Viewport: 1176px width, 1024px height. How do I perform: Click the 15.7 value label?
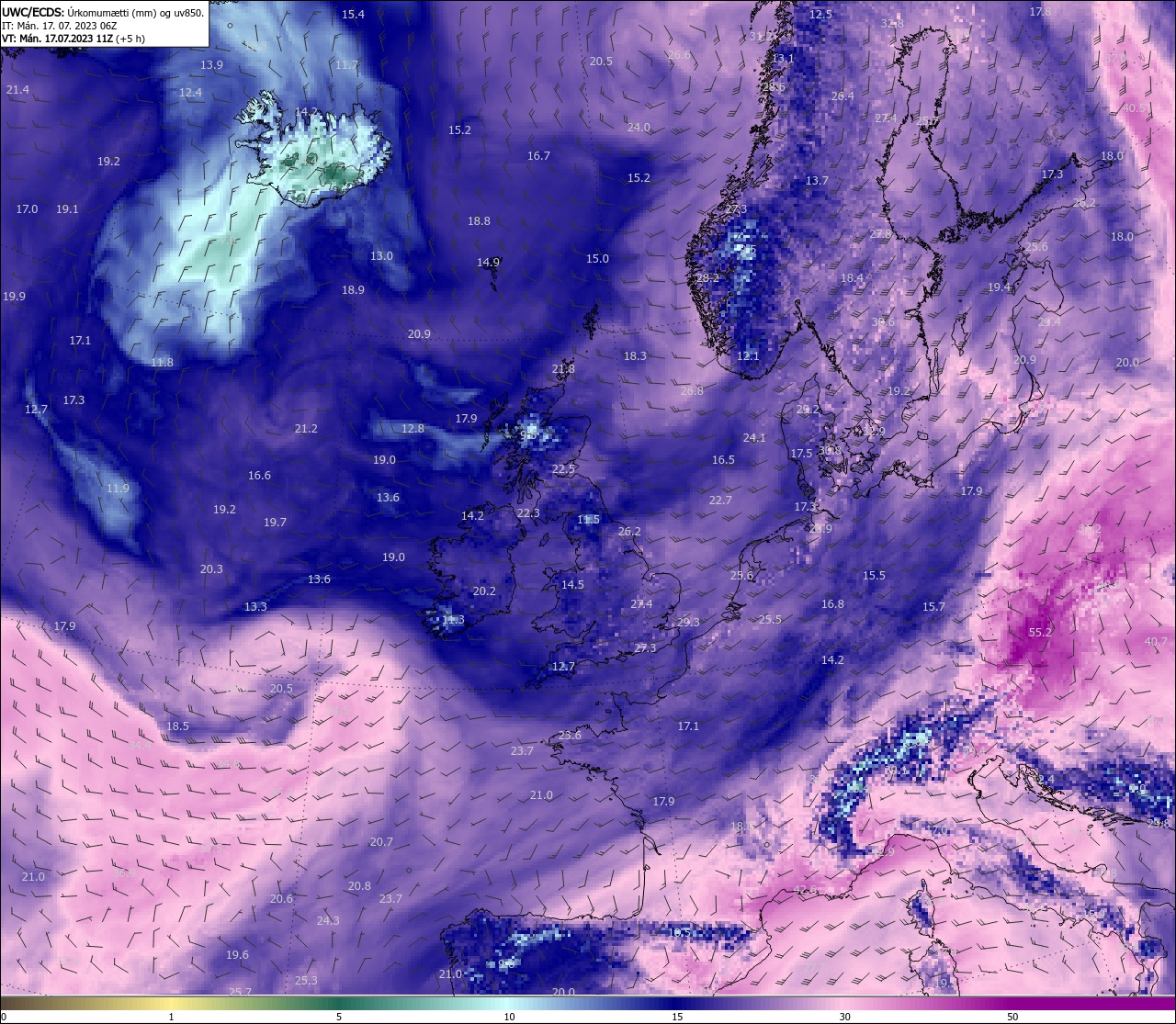click(933, 607)
